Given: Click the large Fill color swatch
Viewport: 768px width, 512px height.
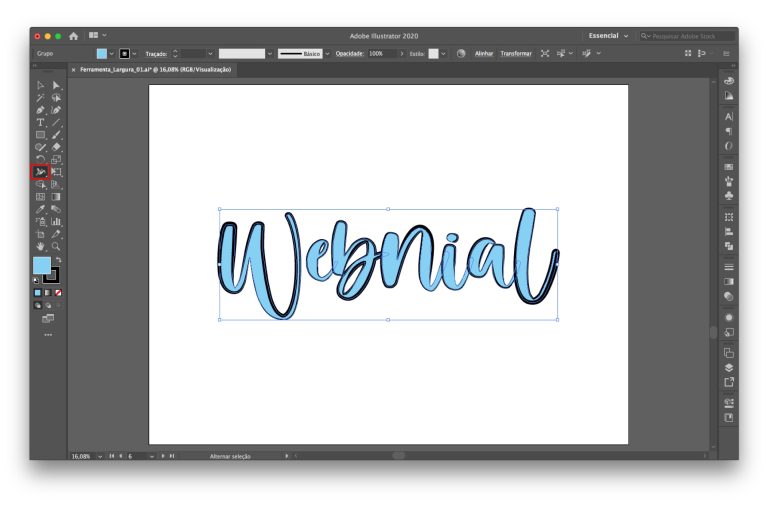Looking at the screenshot, I should pos(42,266).
